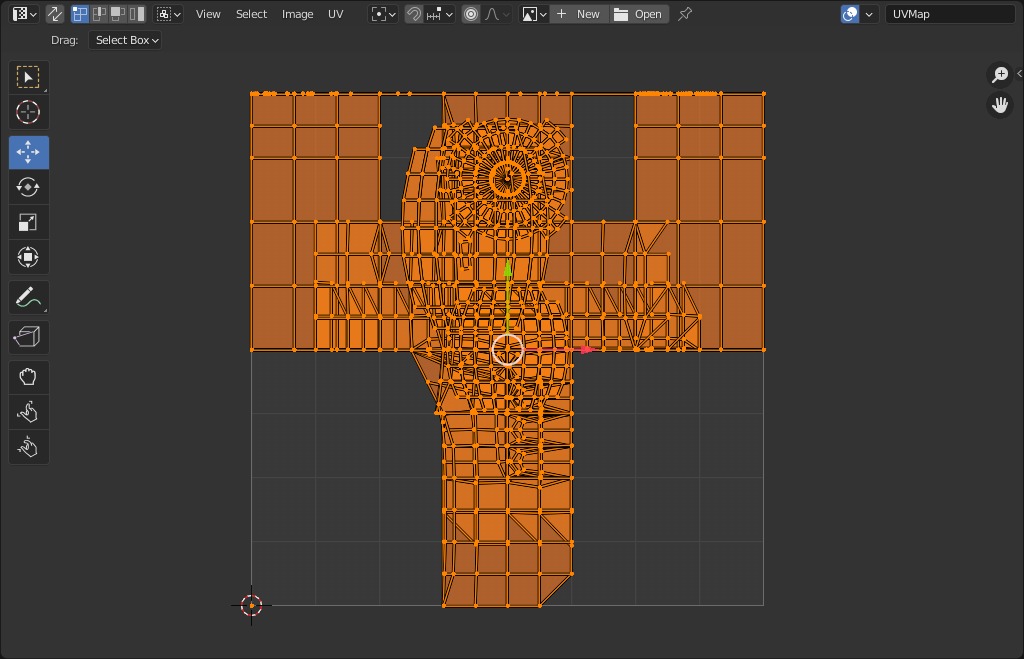Switch to edge selection mode

point(99,14)
